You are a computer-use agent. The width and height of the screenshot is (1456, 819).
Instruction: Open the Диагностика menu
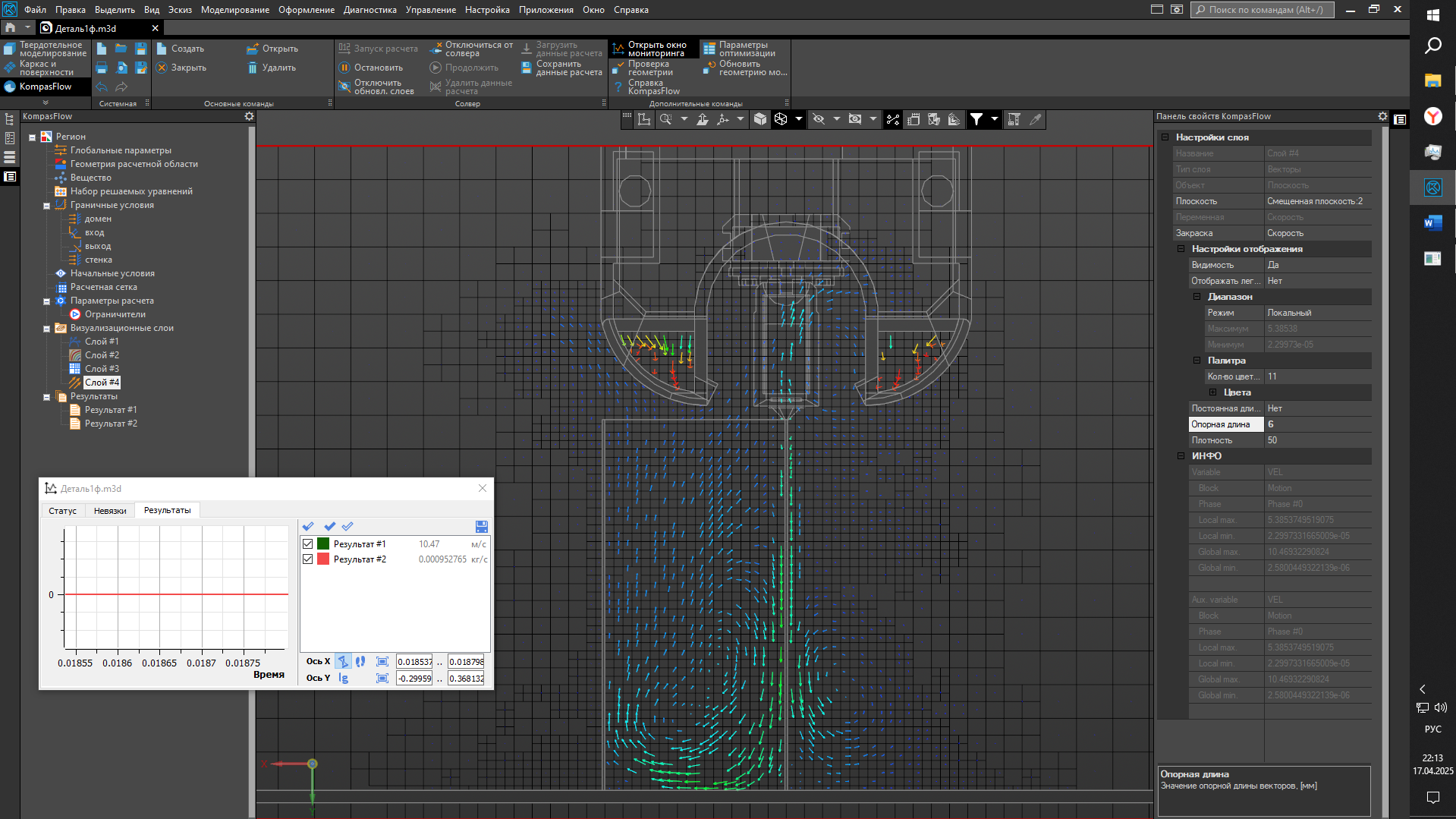tap(370, 10)
